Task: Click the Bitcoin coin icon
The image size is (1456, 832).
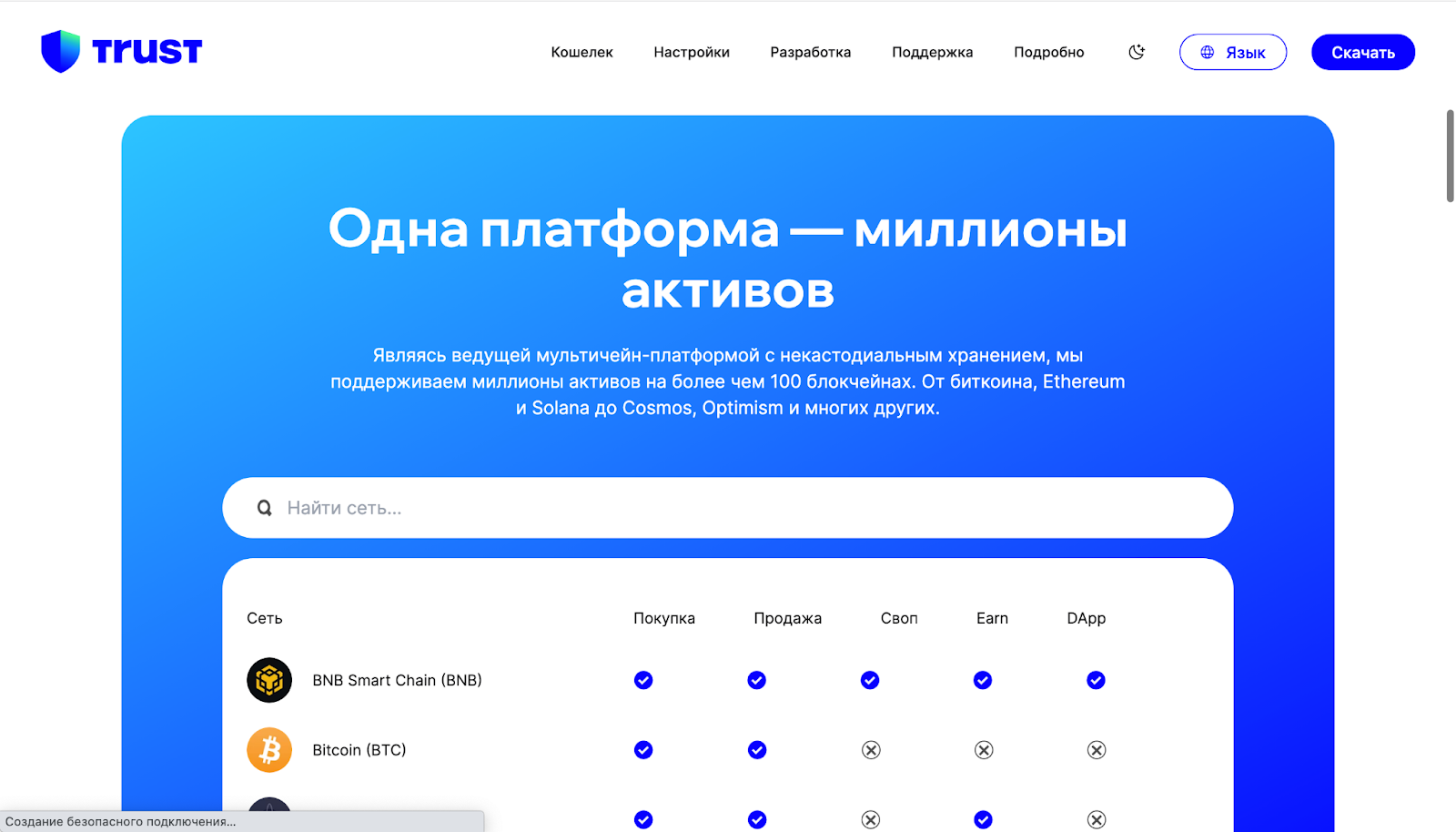Action: pyautogui.click(x=269, y=750)
